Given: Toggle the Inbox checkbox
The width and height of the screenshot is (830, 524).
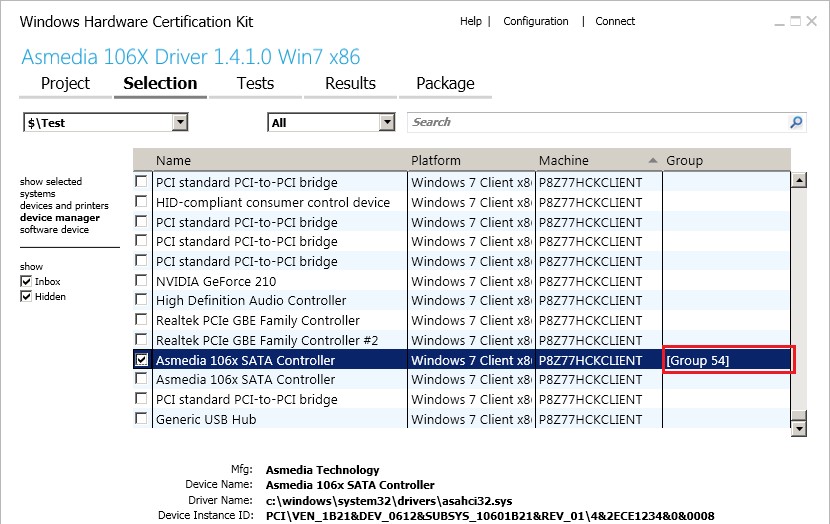Looking at the screenshot, I should 26,281.
